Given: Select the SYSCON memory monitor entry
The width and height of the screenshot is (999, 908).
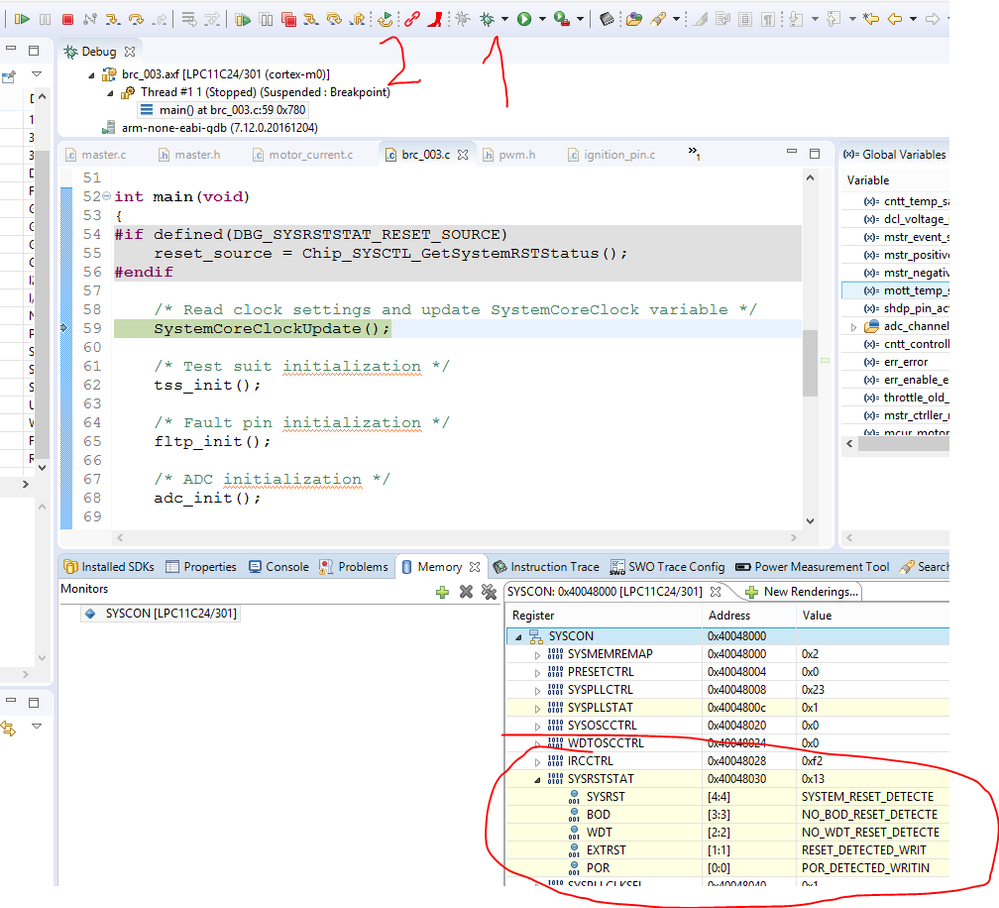Looking at the screenshot, I should (161, 614).
